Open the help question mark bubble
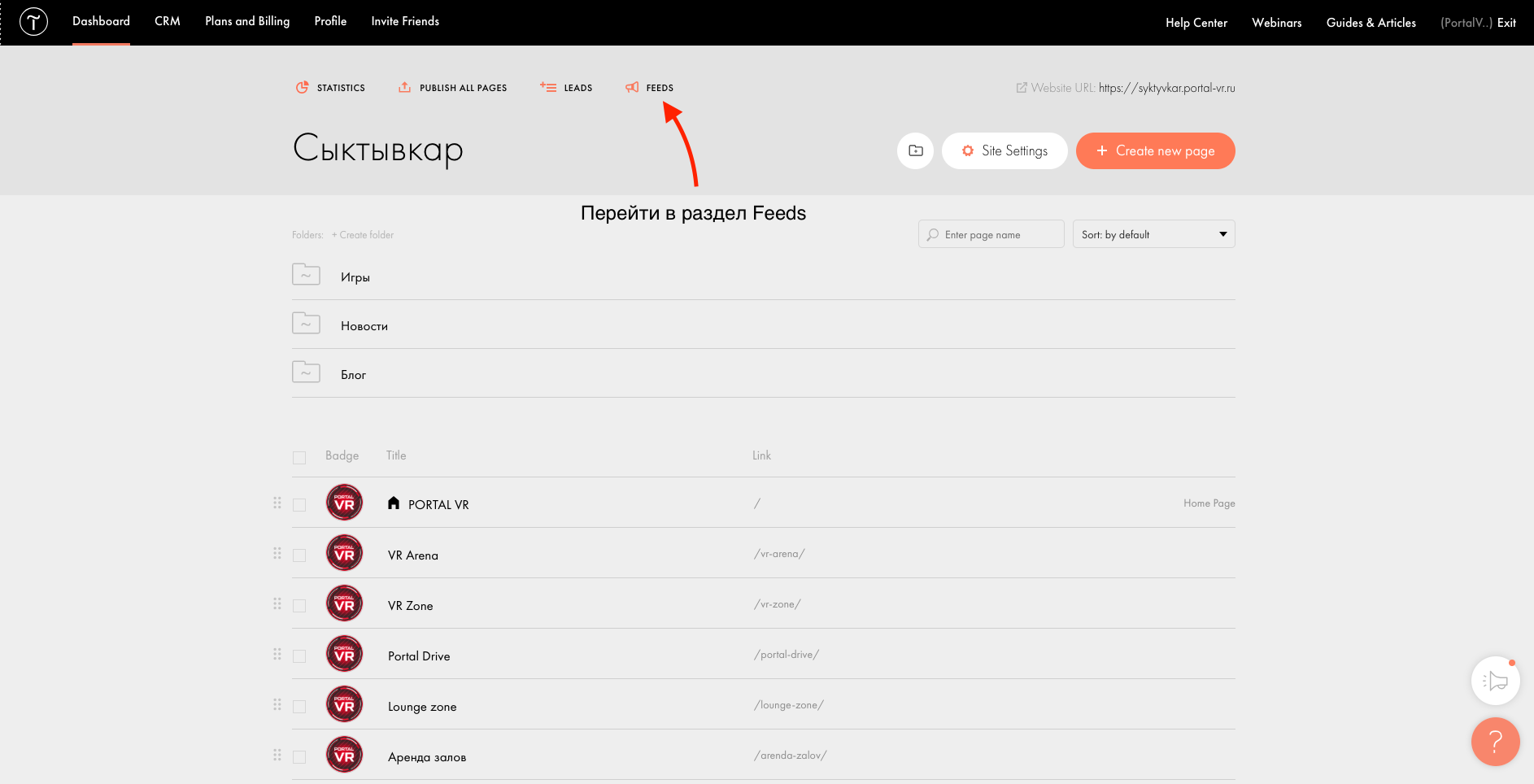Screen dimensions: 1534x784 [1495, 741]
